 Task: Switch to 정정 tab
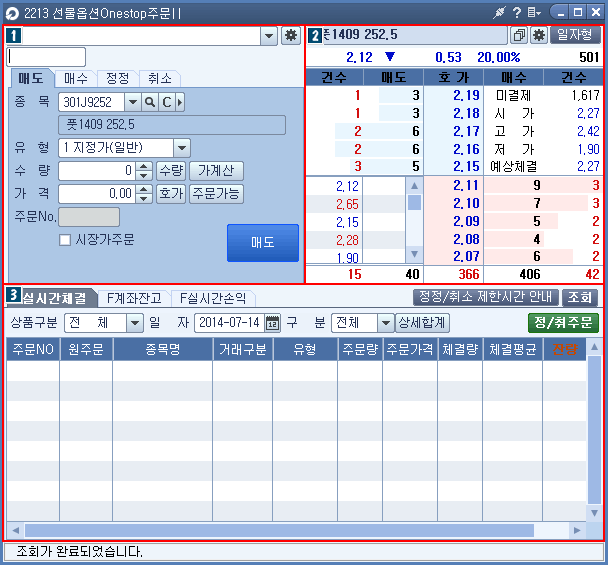pyautogui.click(x=117, y=79)
